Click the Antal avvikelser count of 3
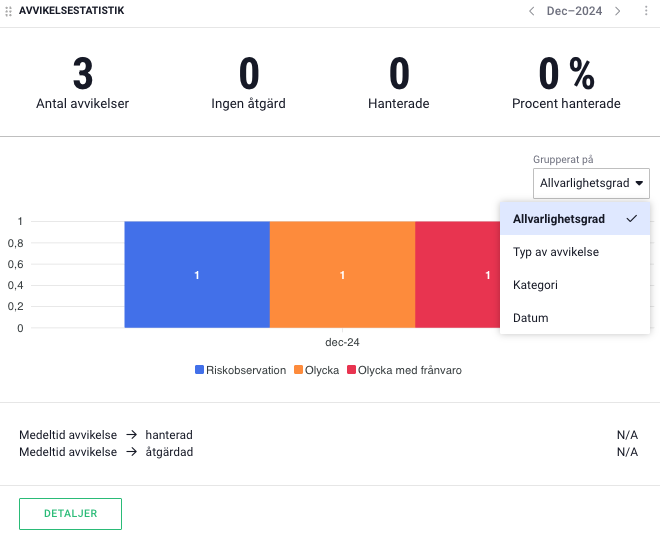This screenshot has height=540, width=660. [83, 75]
